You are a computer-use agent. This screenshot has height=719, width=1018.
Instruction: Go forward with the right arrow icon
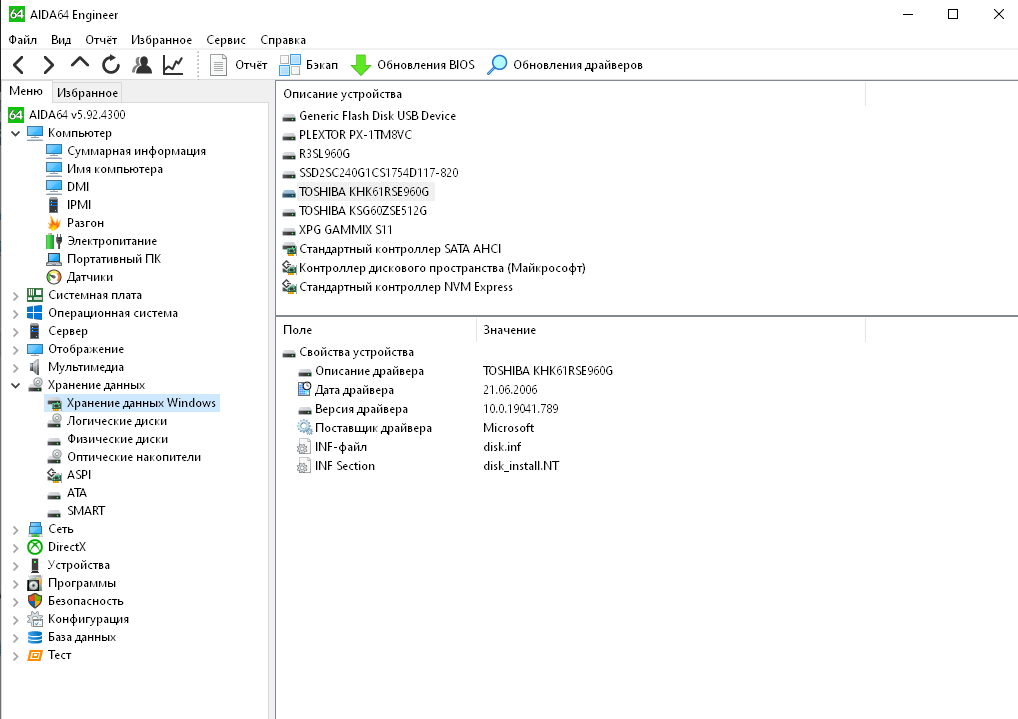point(49,65)
